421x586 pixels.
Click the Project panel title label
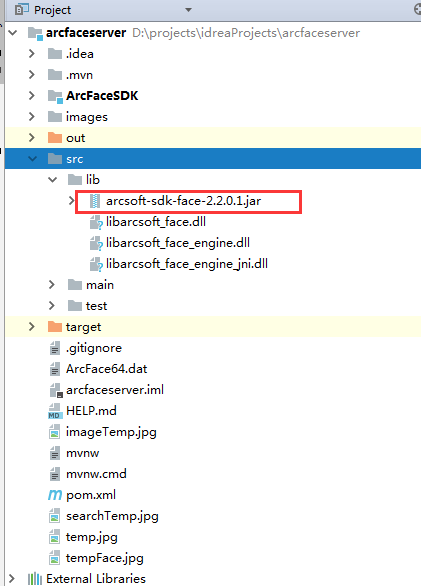pyautogui.click(x=52, y=10)
